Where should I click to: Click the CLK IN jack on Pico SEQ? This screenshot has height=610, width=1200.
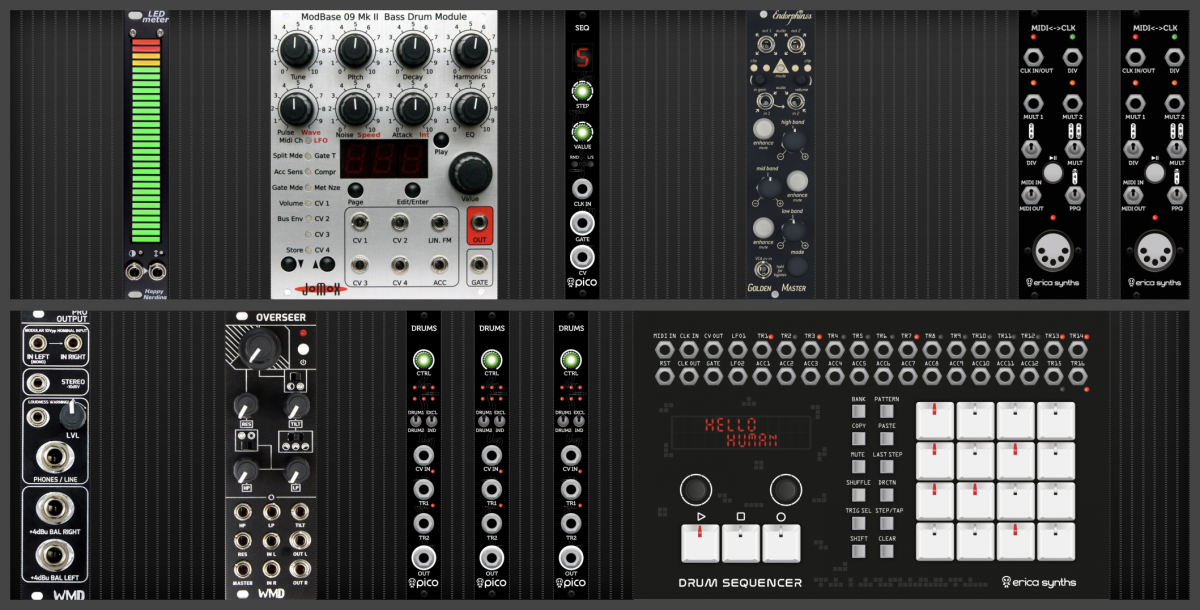coord(582,188)
